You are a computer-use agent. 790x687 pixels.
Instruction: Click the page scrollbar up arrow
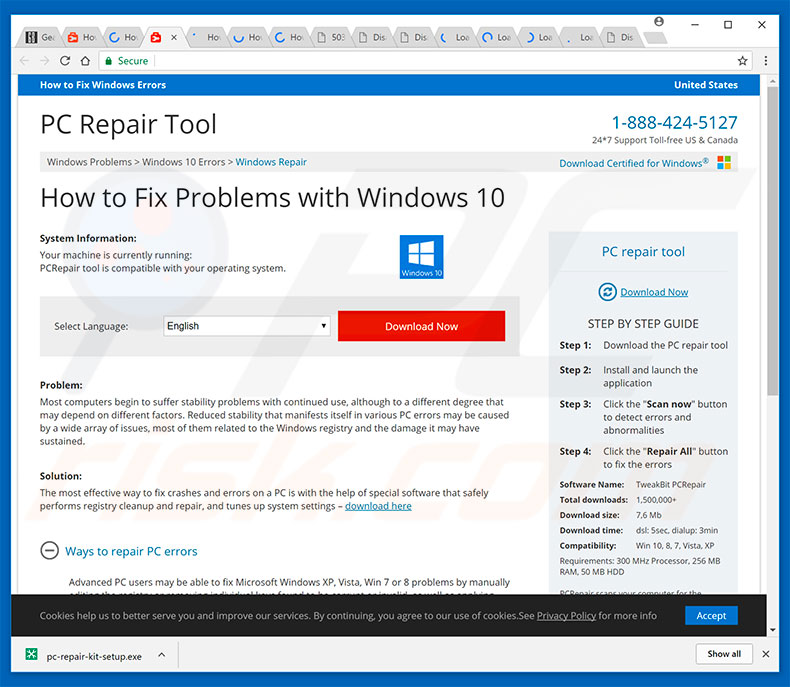click(x=773, y=81)
